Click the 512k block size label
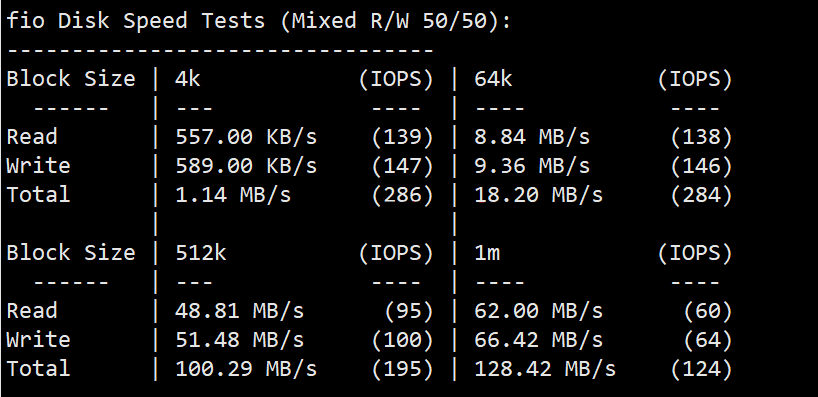The image size is (818, 397). click(201, 253)
